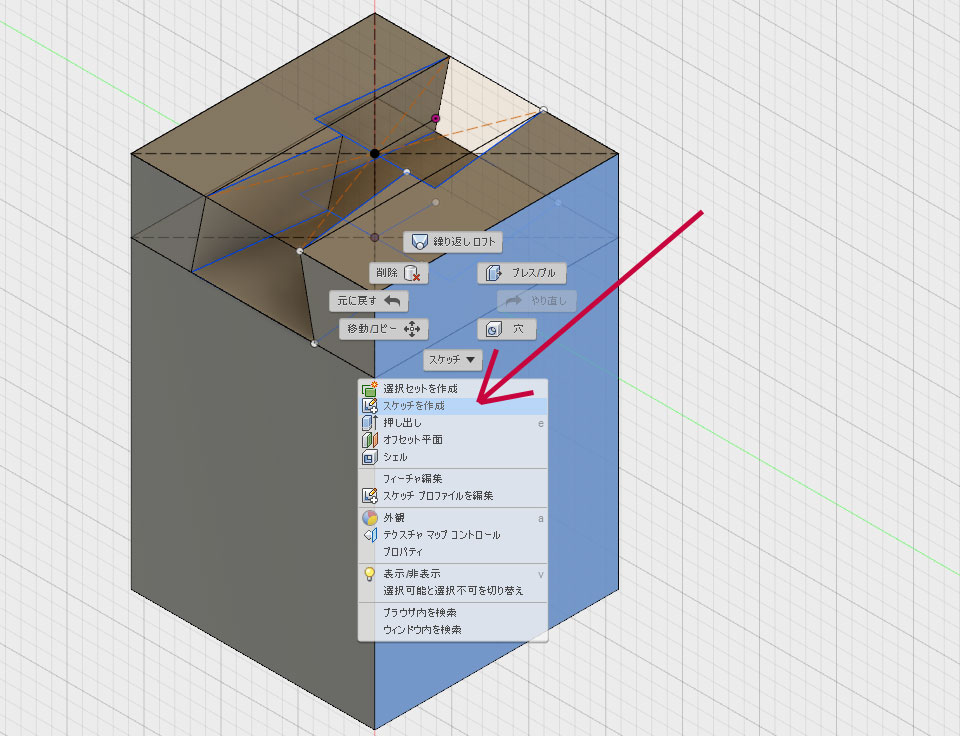Screen dimensions: 960x736
Task: Select the シェル shell command
Action: [395, 457]
